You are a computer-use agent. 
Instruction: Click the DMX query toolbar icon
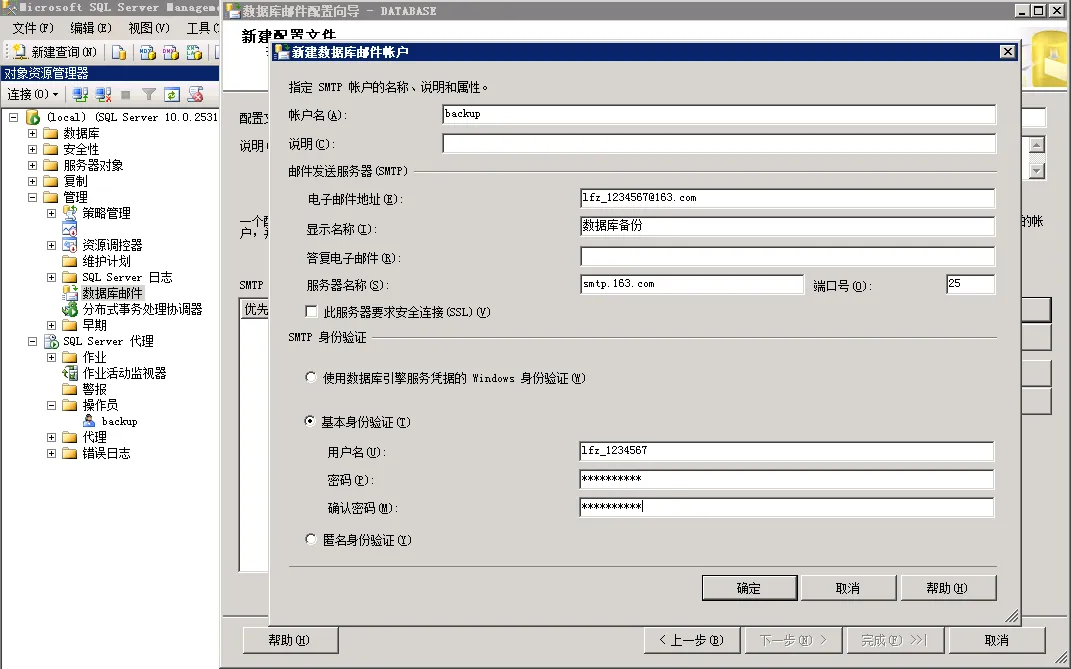click(171, 53)
